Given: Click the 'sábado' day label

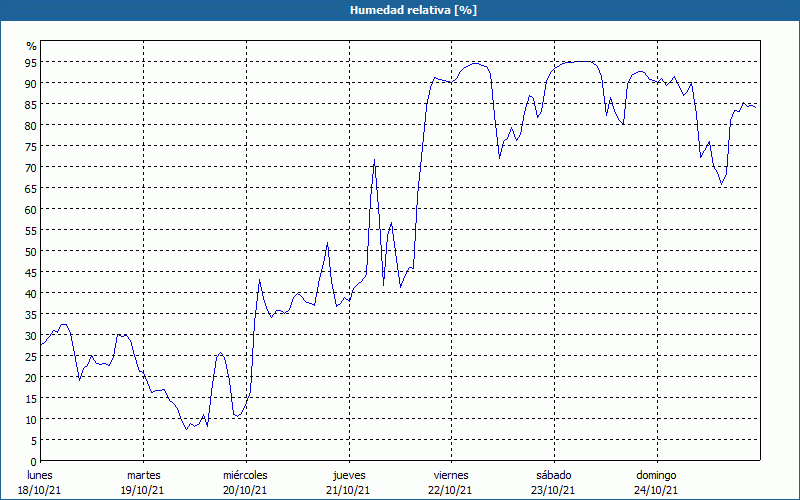Looking at the screenshot, I should pos(554,475).
